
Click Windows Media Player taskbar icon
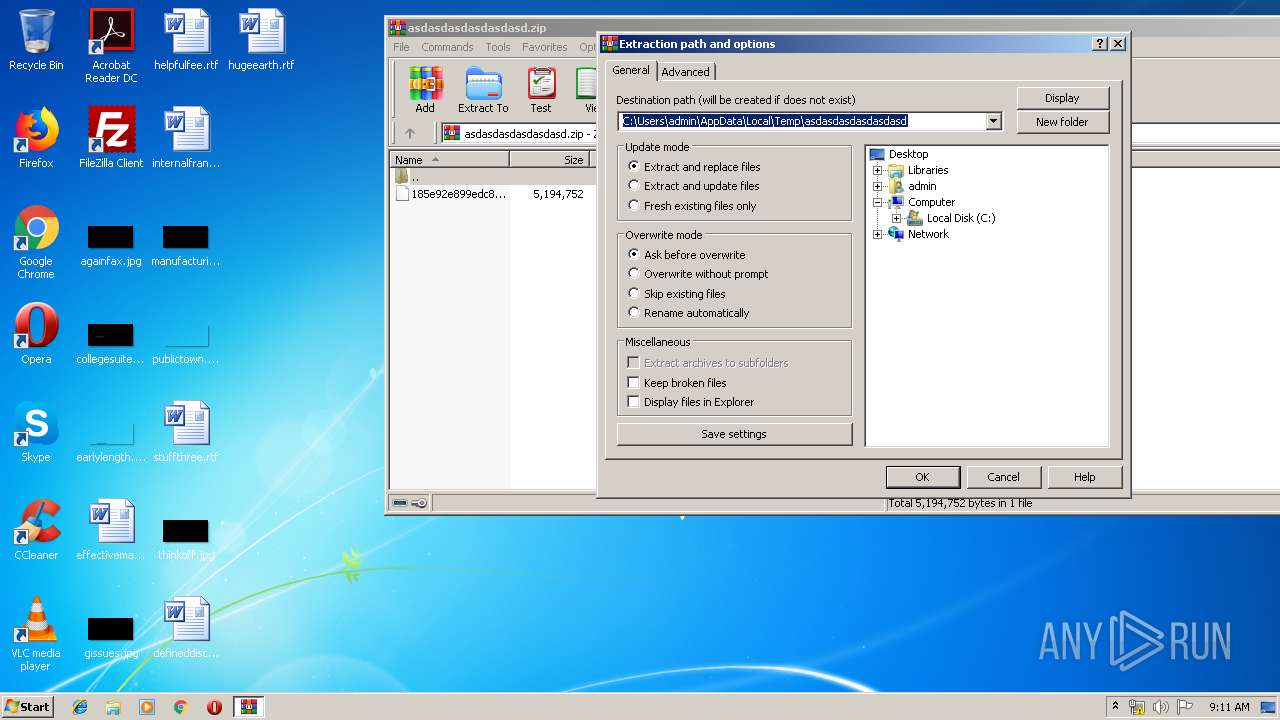pos(147,707)
